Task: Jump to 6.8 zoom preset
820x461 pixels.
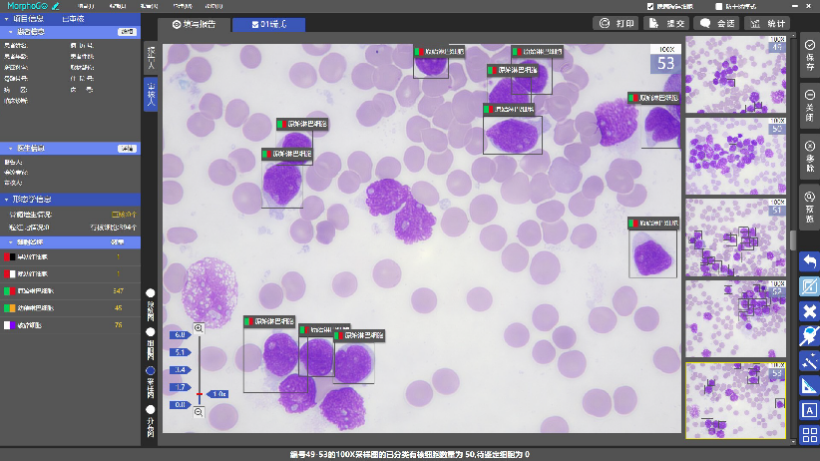Action: [180, 335]
